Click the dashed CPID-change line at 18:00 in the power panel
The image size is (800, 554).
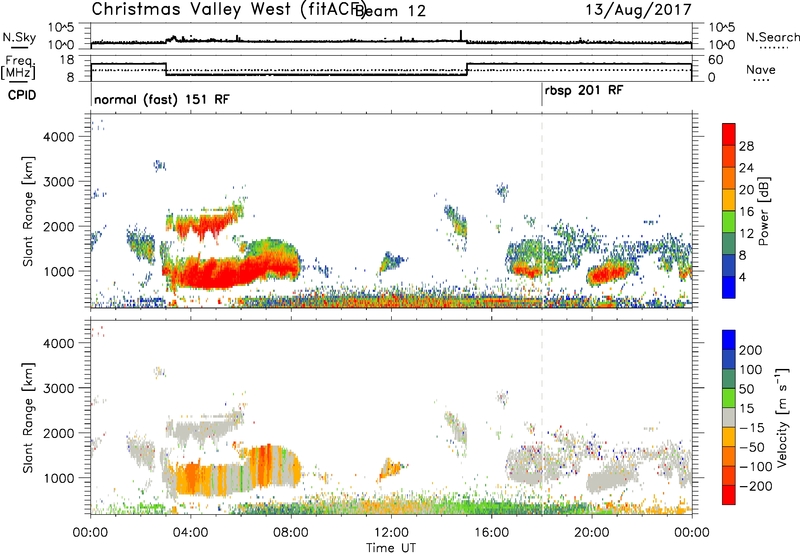(x=542, y=211)
